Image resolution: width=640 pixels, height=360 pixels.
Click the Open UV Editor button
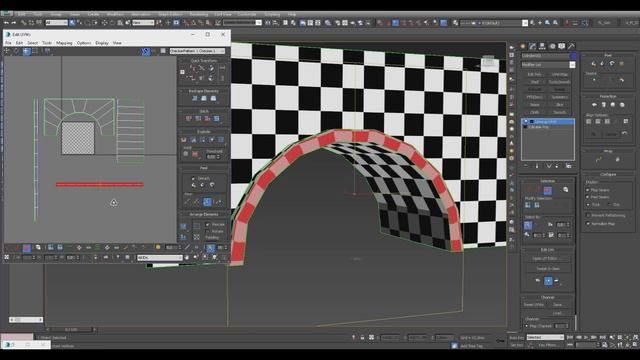(x=548, y=259)
